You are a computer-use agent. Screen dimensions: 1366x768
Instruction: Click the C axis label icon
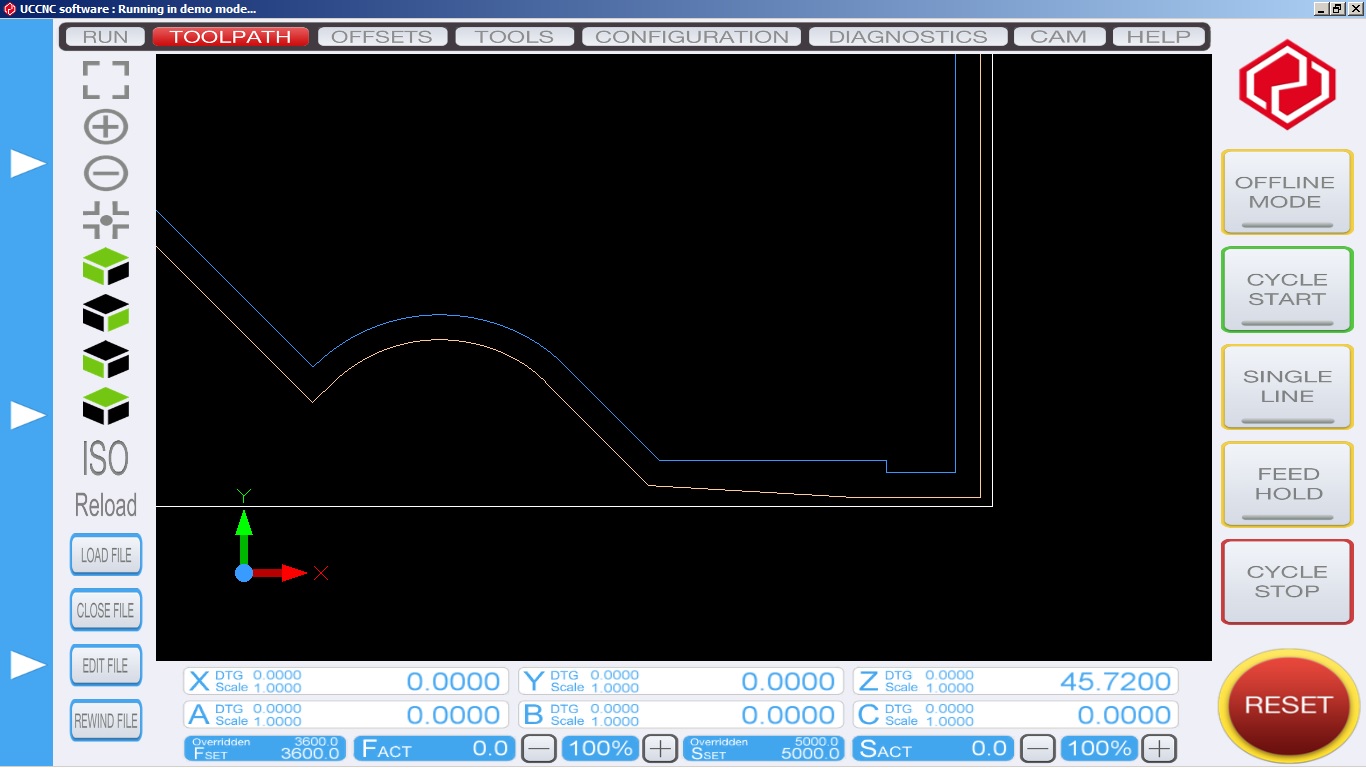coord(868,715)
